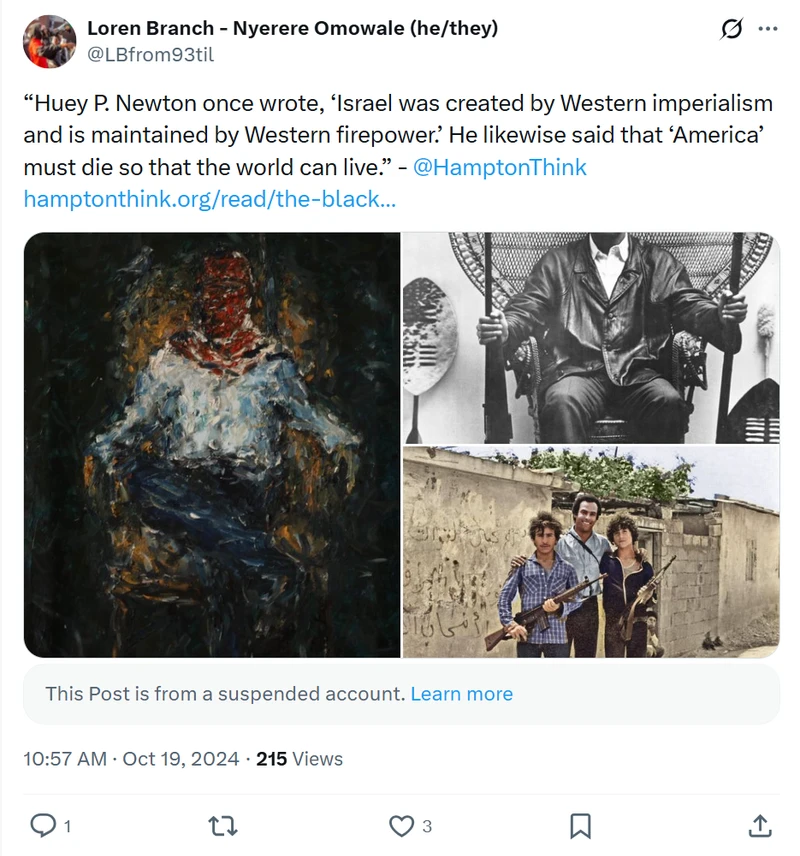Click the 10:57 AM Oct 19 timestamp
This screenshot has height=856, width=800.
131,759
